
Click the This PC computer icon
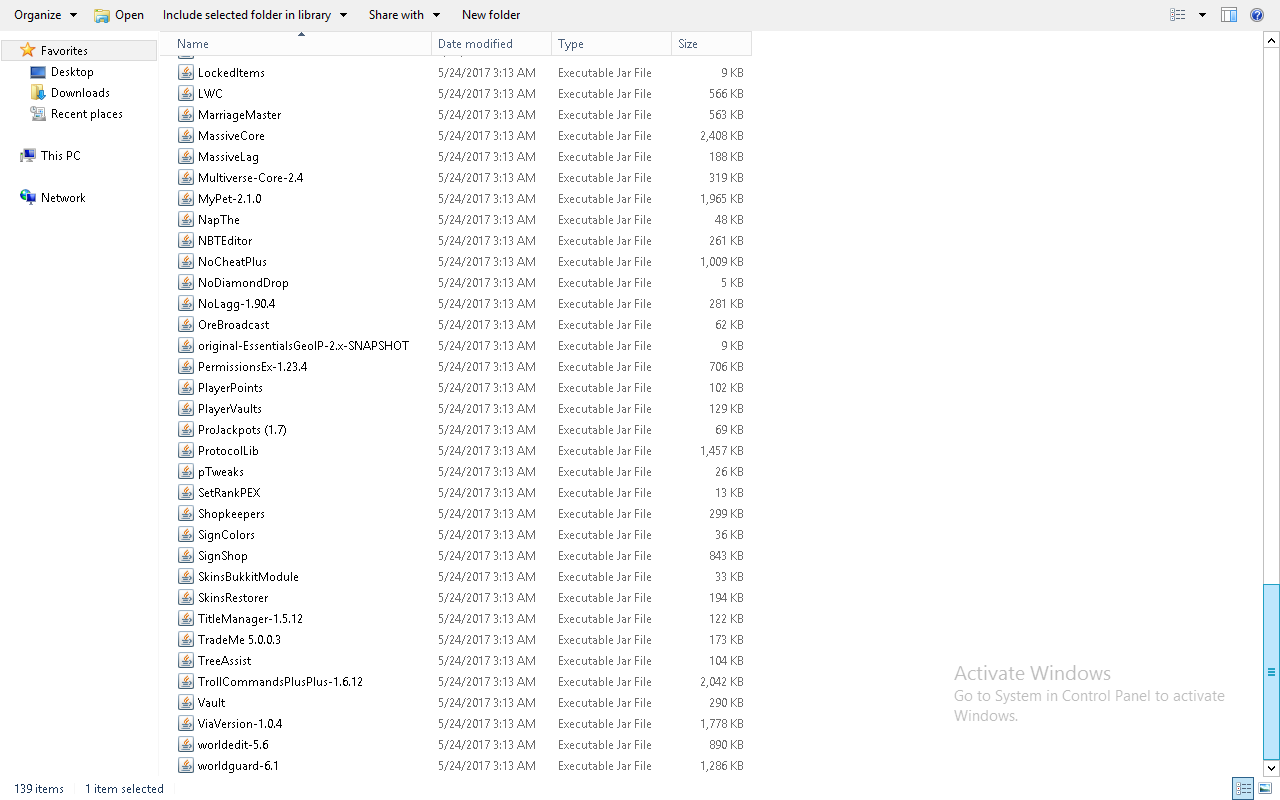[28, 156]
